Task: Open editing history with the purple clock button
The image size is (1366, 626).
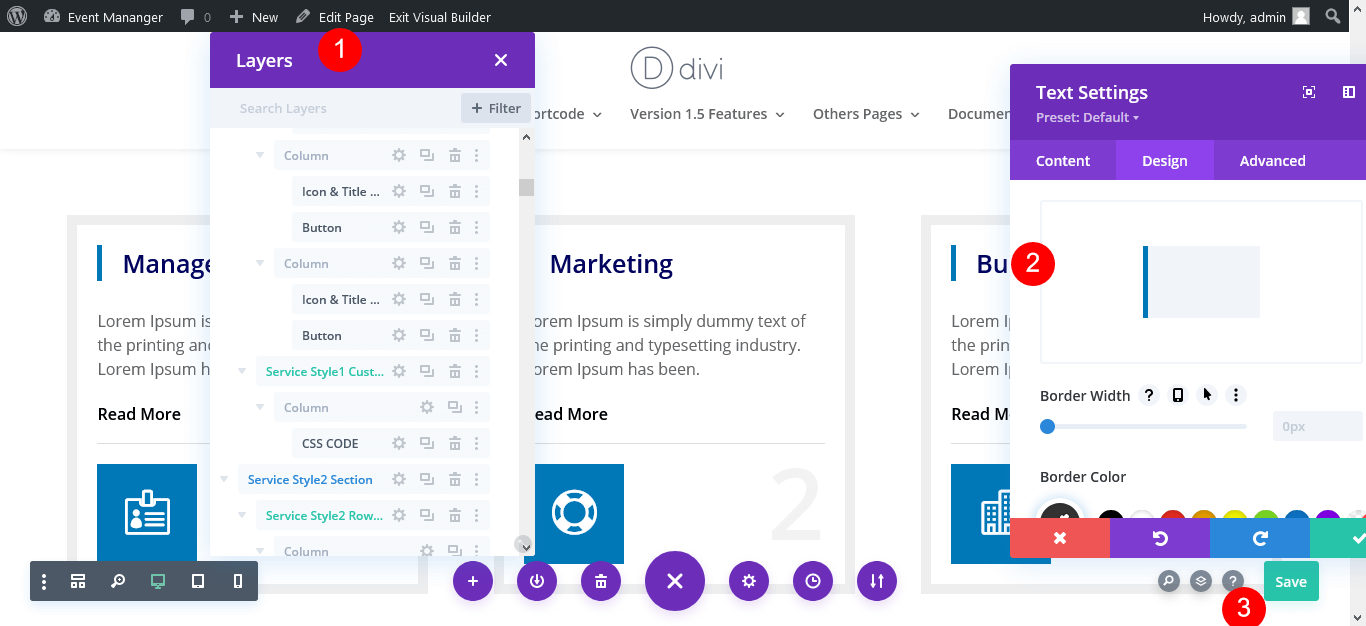Action: 813,581
